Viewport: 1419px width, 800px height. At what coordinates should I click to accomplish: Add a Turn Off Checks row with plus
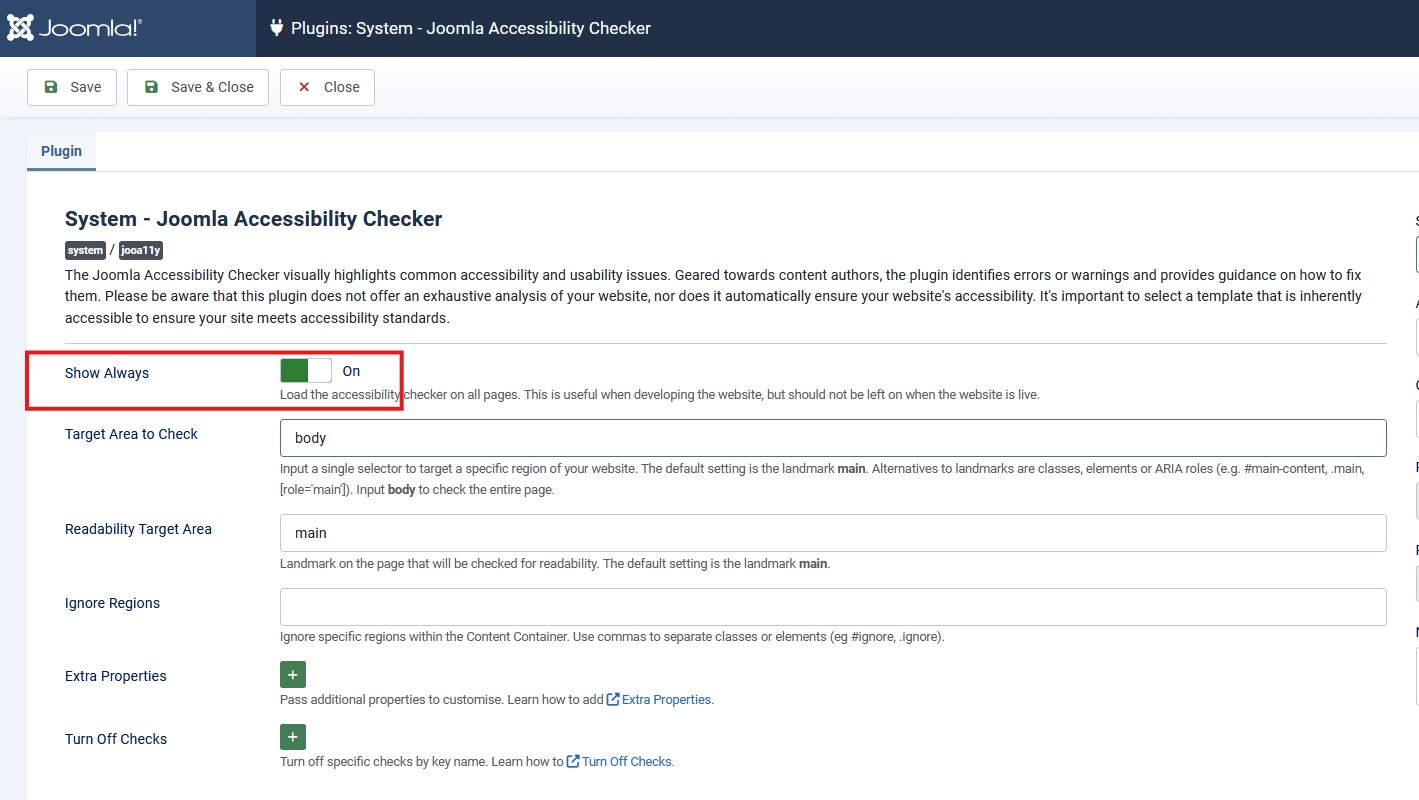pyautogui.click(x=293, y=738)
